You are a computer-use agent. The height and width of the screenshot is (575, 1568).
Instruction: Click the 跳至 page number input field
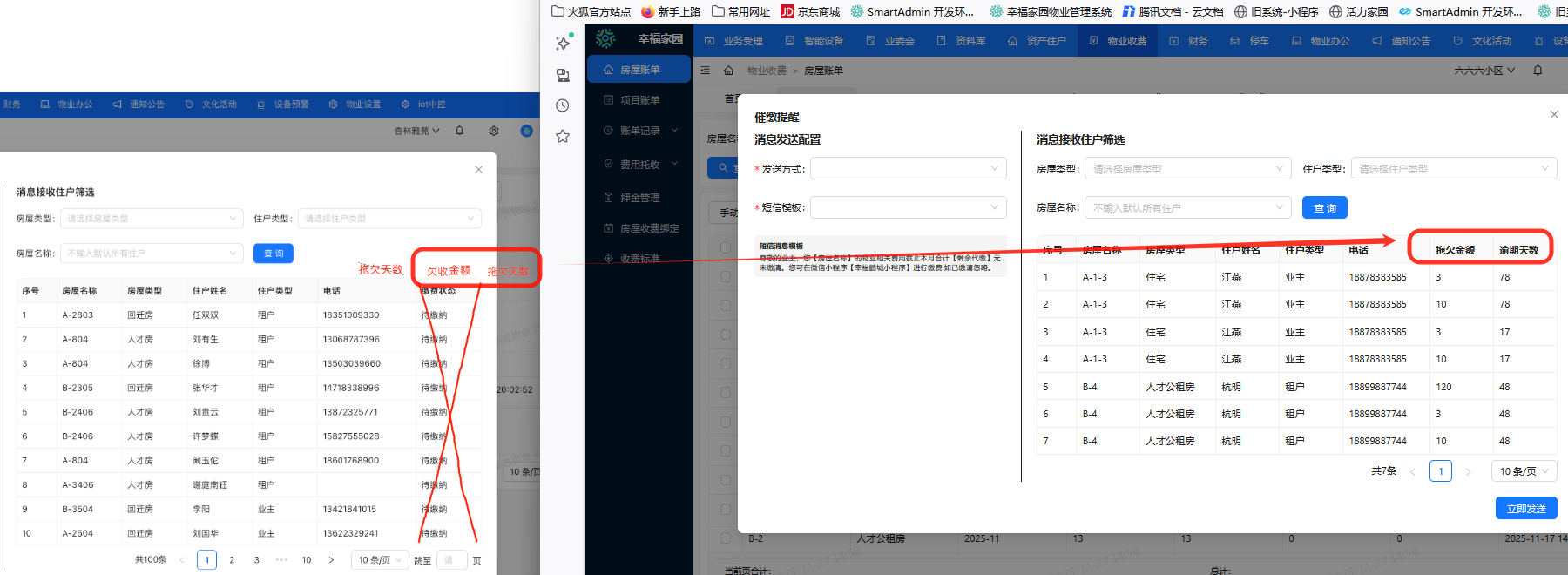(x=451, y=560)
